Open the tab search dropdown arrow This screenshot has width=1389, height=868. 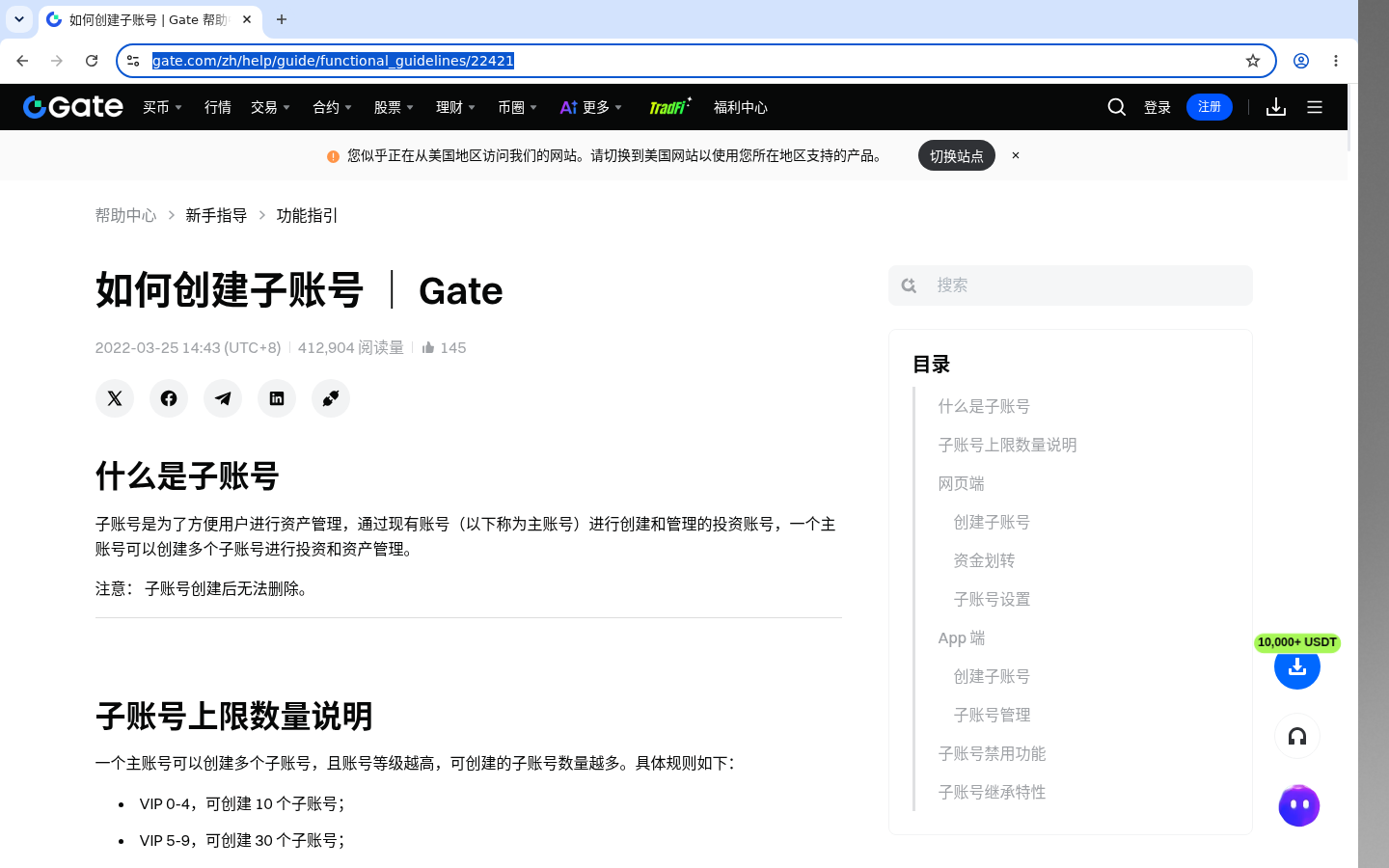pos(19,19)
